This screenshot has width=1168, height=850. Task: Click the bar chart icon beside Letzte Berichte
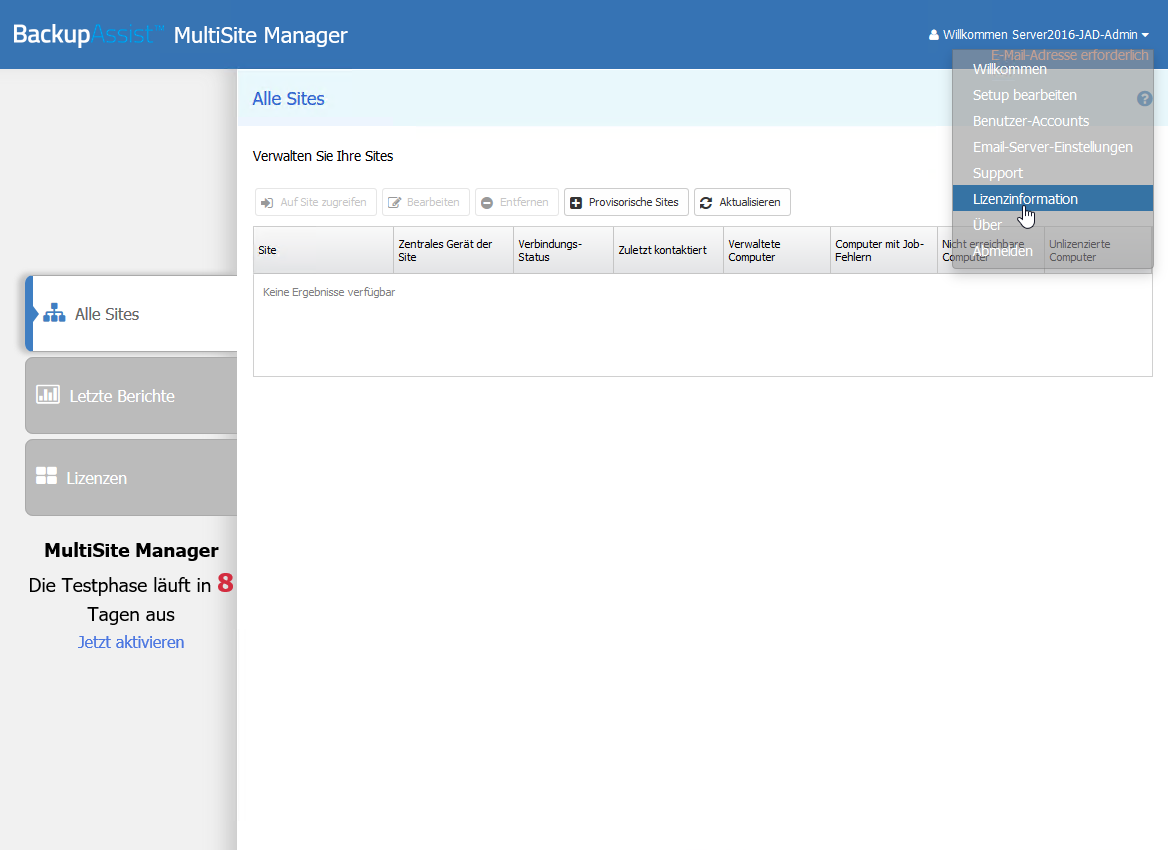[x=48, y=394]
